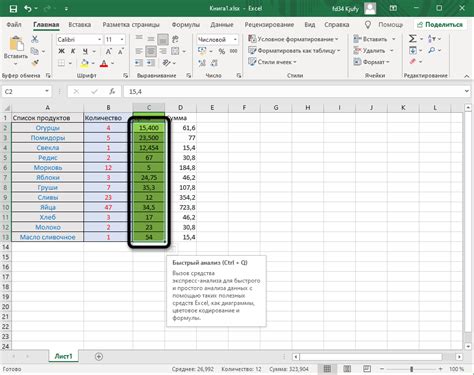Increase the cell indent
The width and height of the screenshot is (474, 375).
tap(151, 63)
